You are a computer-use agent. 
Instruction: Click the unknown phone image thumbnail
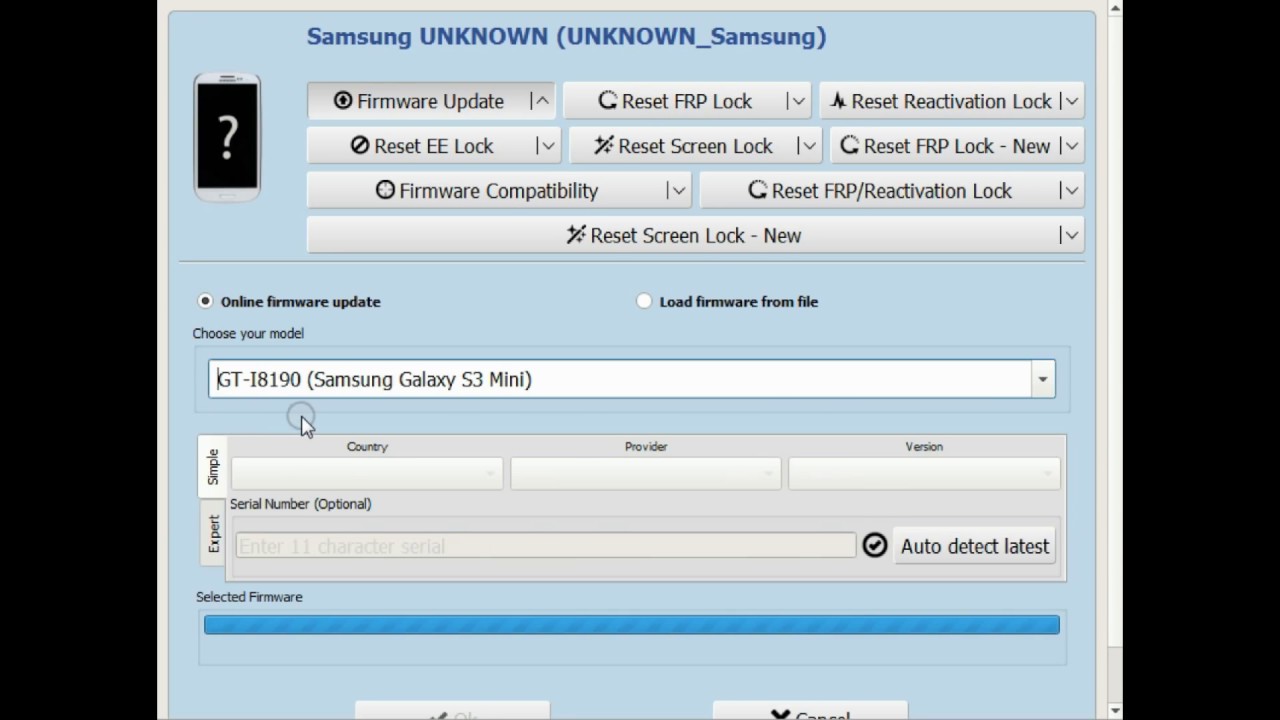click(x=228, y=137)
